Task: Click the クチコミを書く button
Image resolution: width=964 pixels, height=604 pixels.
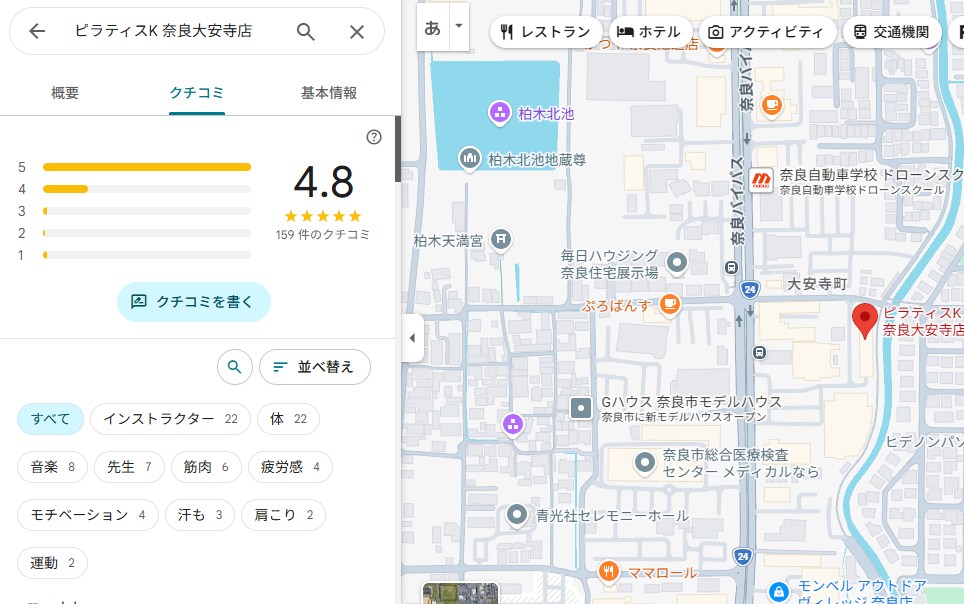Action: (x=193, y=301)
